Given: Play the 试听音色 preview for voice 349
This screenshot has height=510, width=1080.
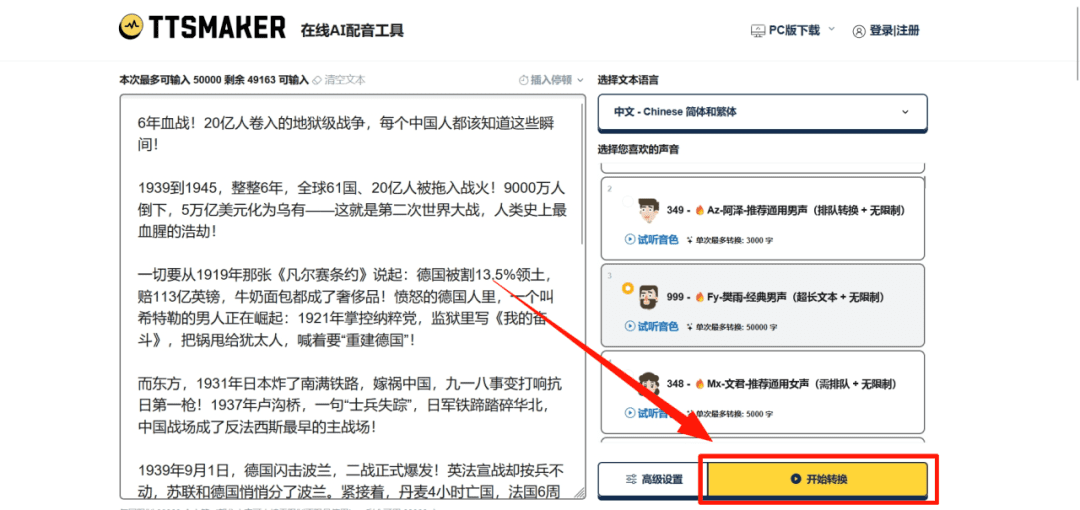Looking at the screenshot, I should (651, 240).
